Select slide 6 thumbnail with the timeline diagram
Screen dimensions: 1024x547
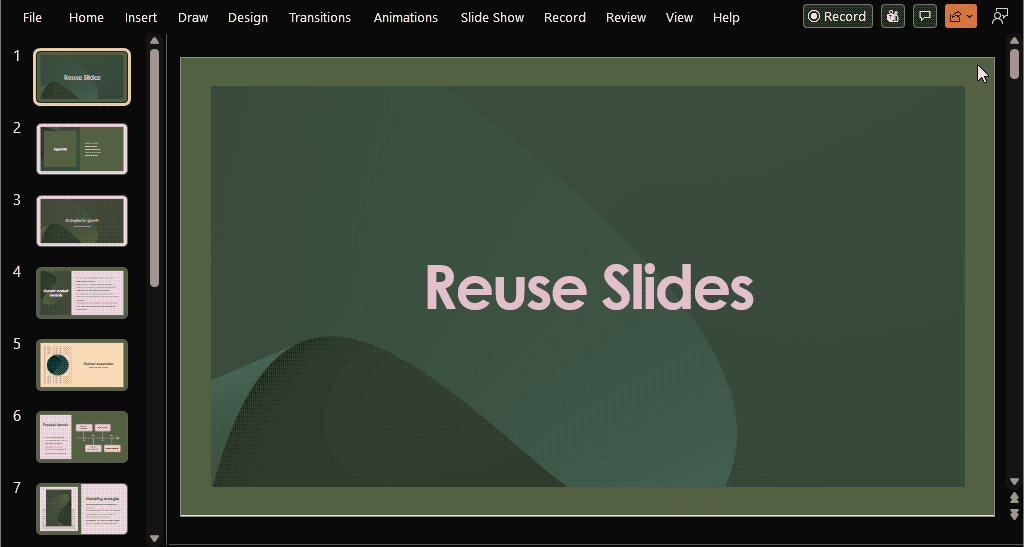pos(82,437)
